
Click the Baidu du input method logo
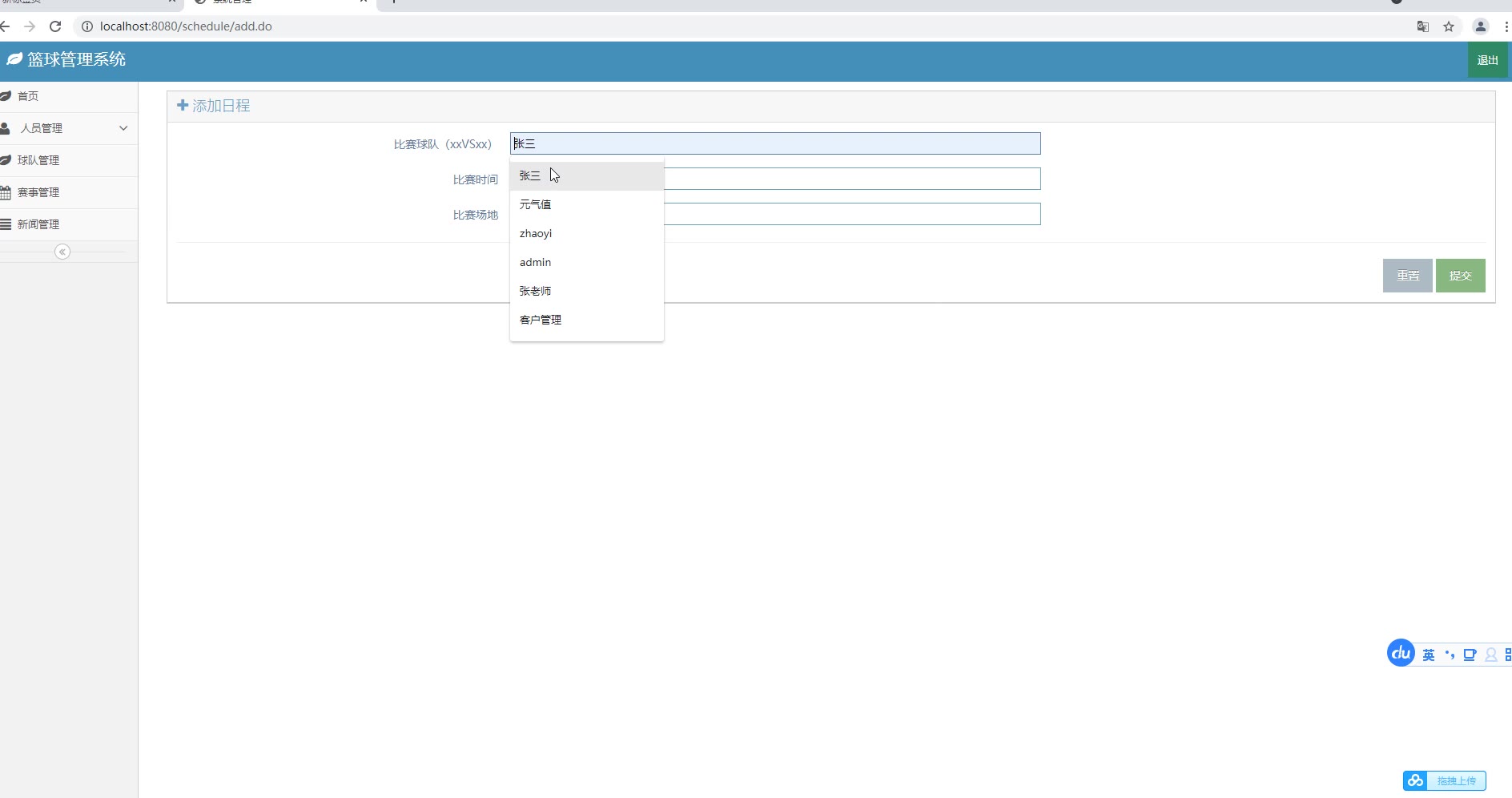click(x=1401, y=653)
